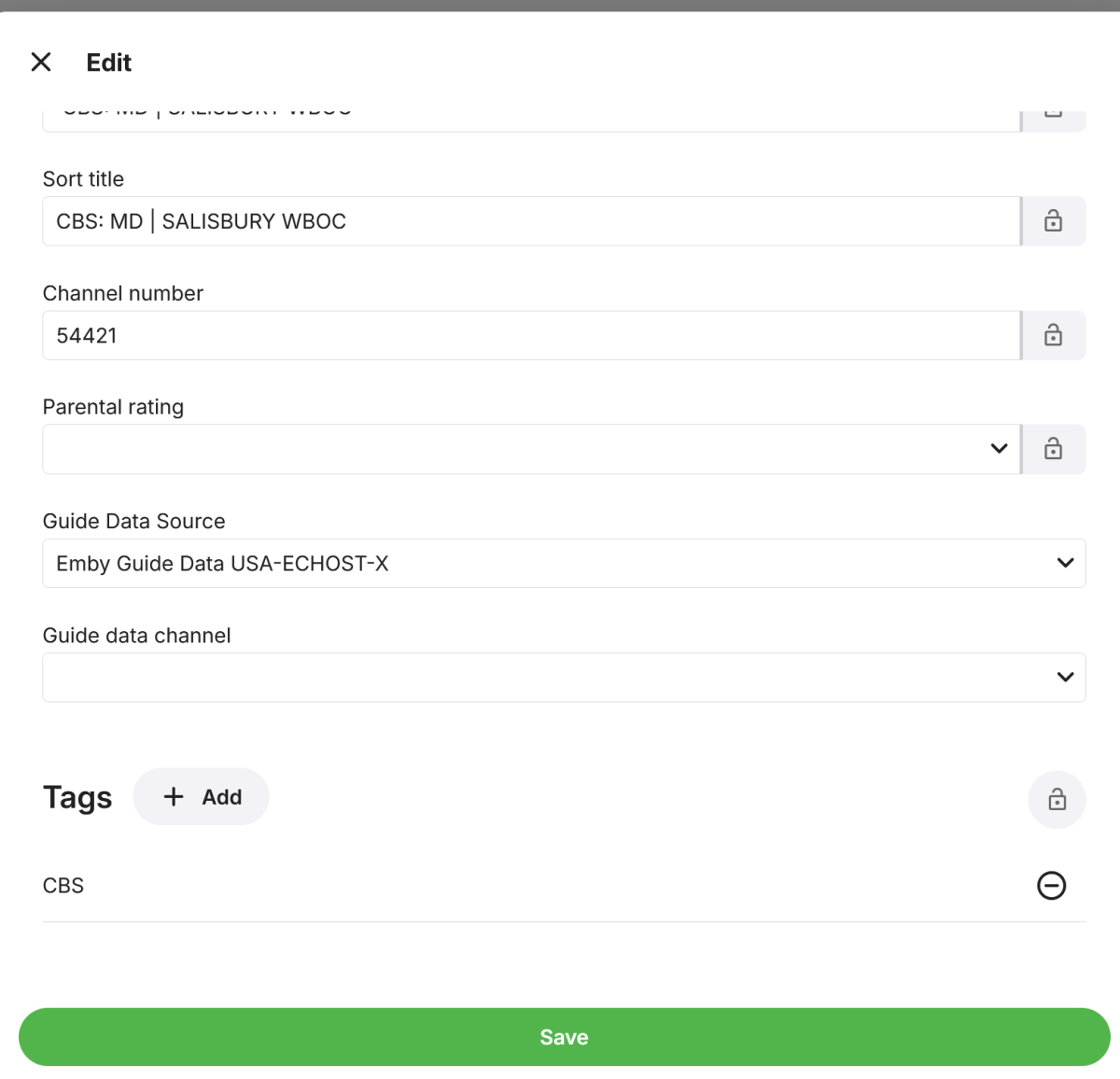The width and height of the screenshot is (1120, 1079).
Task: Click the 'Channel number' field label
Action: point(122,293)
